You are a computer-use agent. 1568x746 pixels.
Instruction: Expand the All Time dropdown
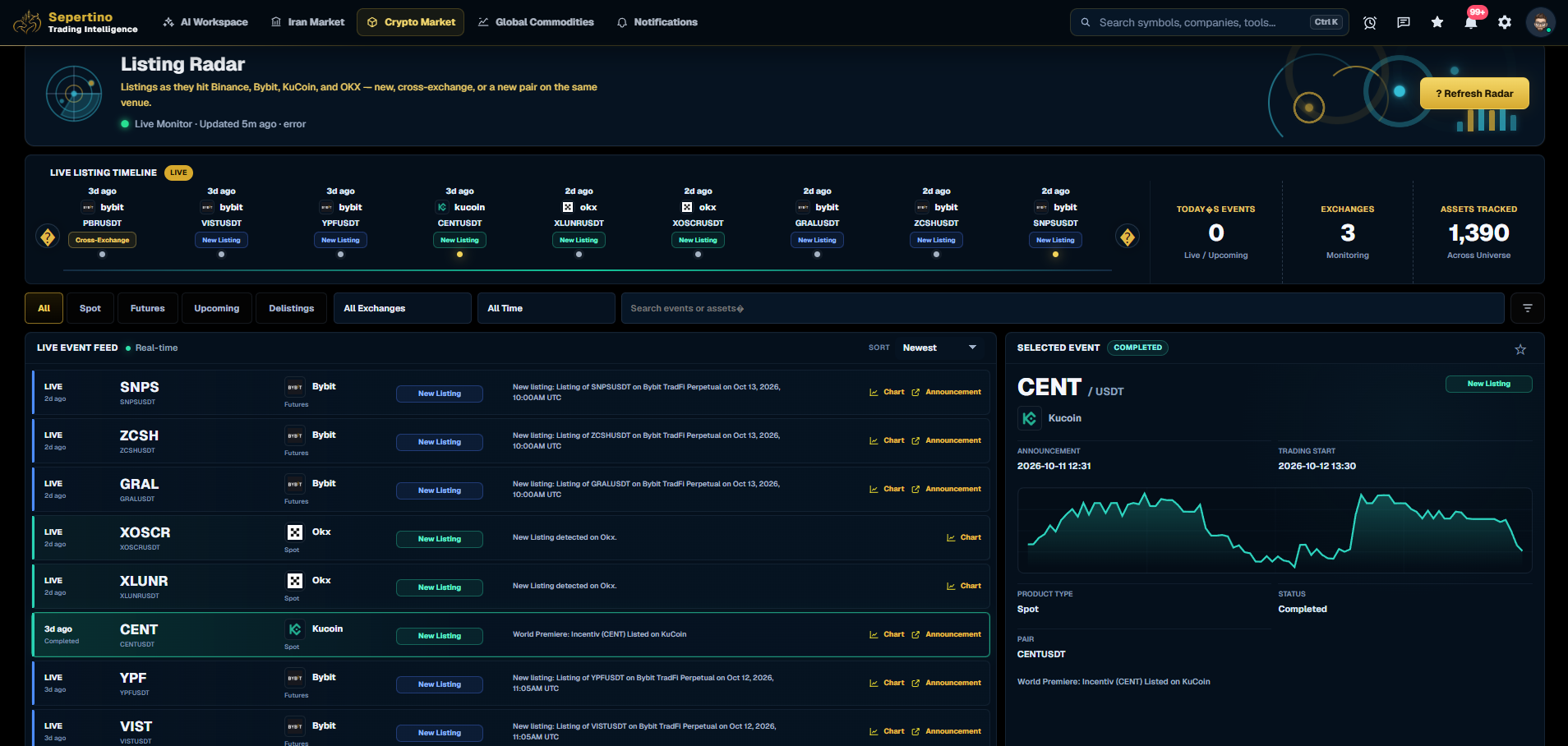point(546,308)
